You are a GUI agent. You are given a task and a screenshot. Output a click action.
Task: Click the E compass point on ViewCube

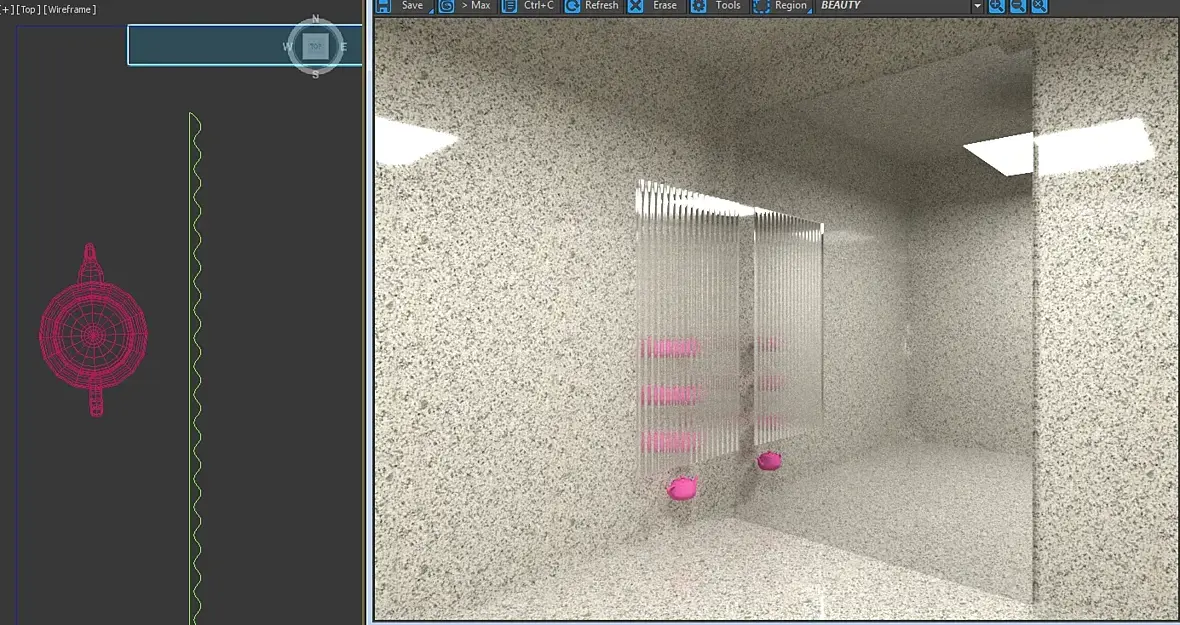point(343,47)
